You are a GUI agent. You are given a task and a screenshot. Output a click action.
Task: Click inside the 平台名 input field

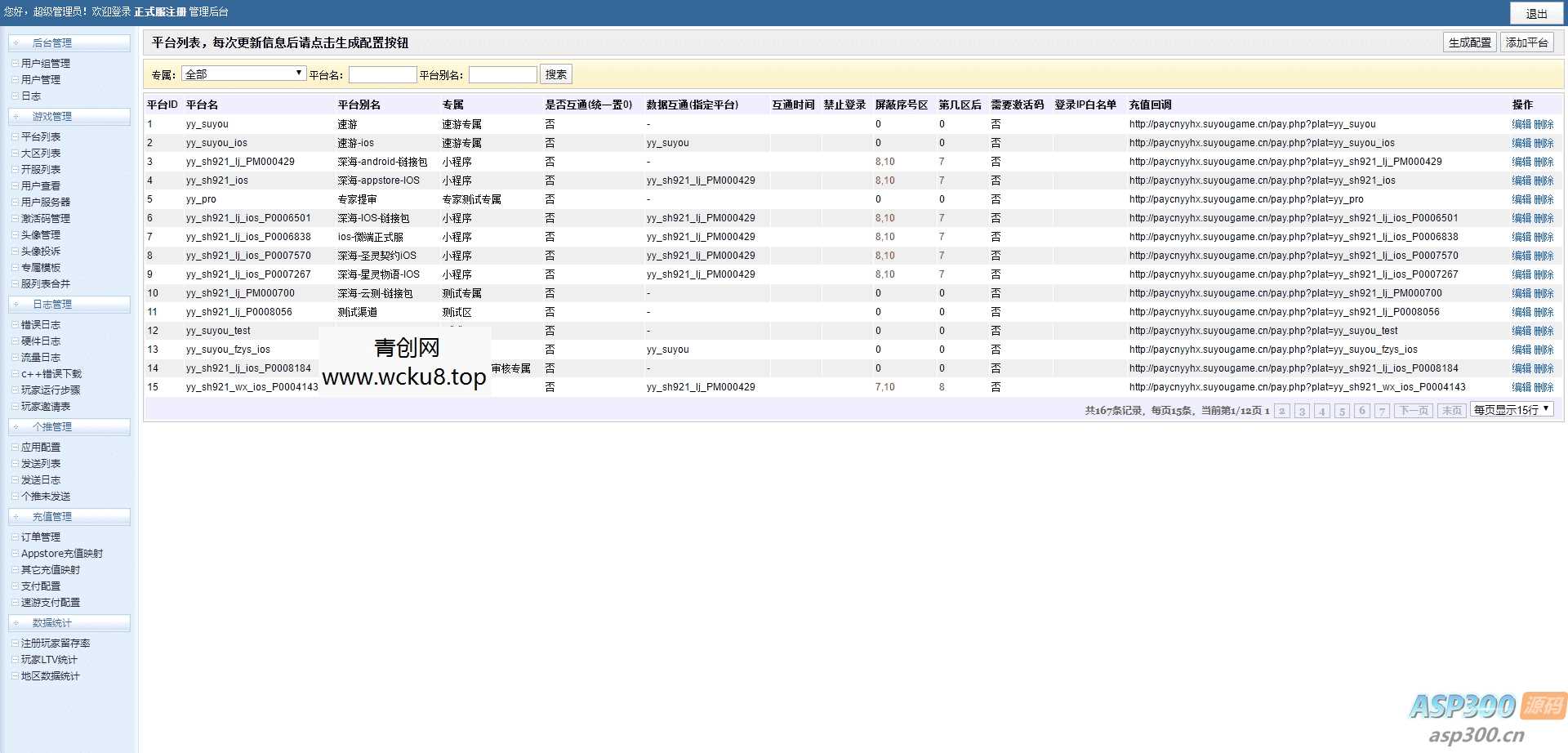[x=382, y=74]
